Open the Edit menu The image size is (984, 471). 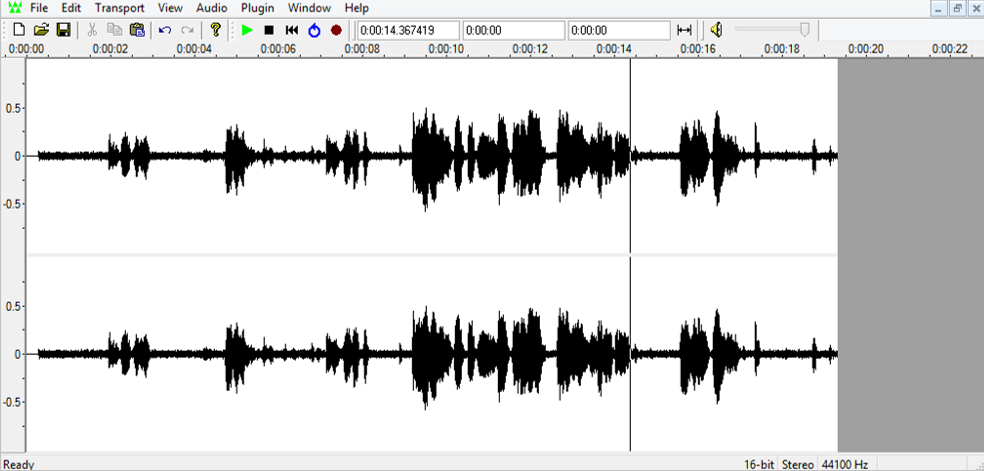(x=71, y=8)
